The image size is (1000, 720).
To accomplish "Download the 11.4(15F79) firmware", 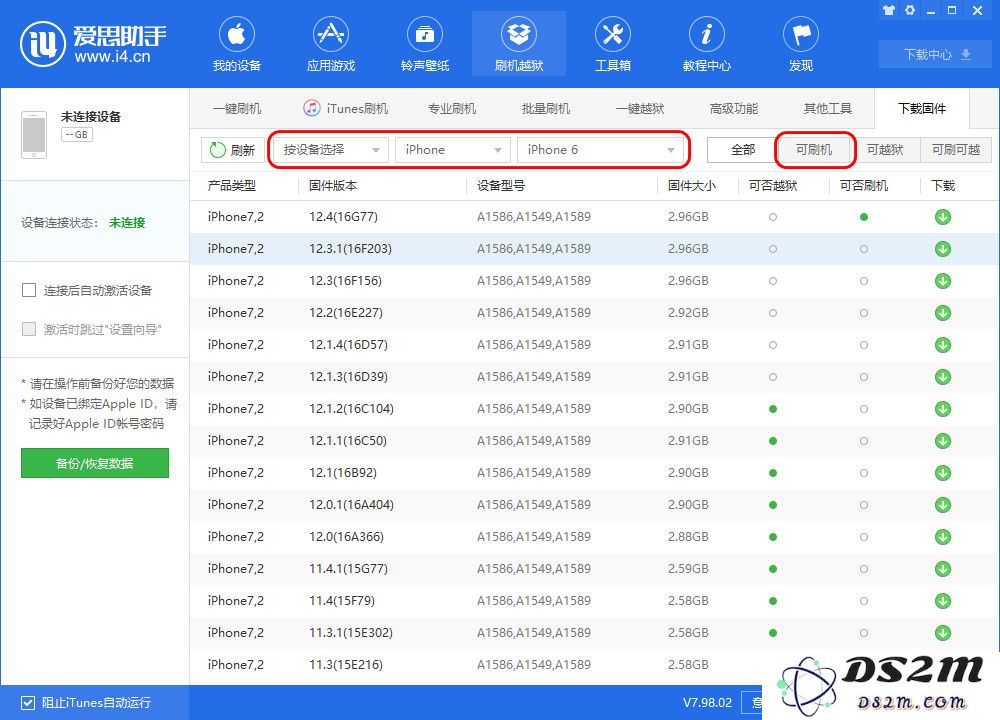I will pyautogui.click(x=943, y=601).
